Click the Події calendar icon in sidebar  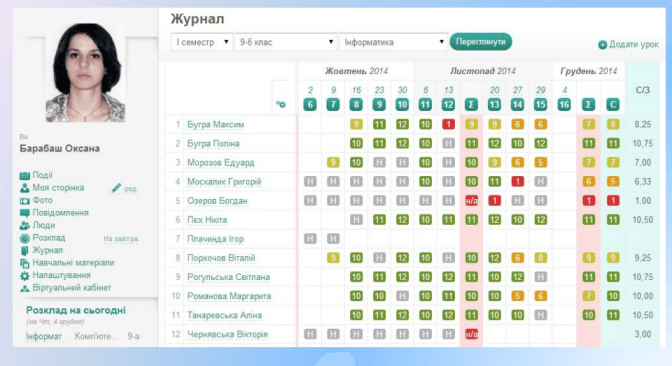[x=24, y=175]
